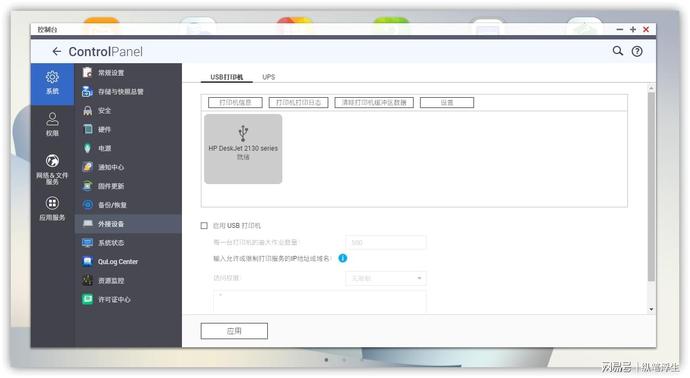
Task: Click the 设置 button in printer toolbar
Action: coord(447,103)
